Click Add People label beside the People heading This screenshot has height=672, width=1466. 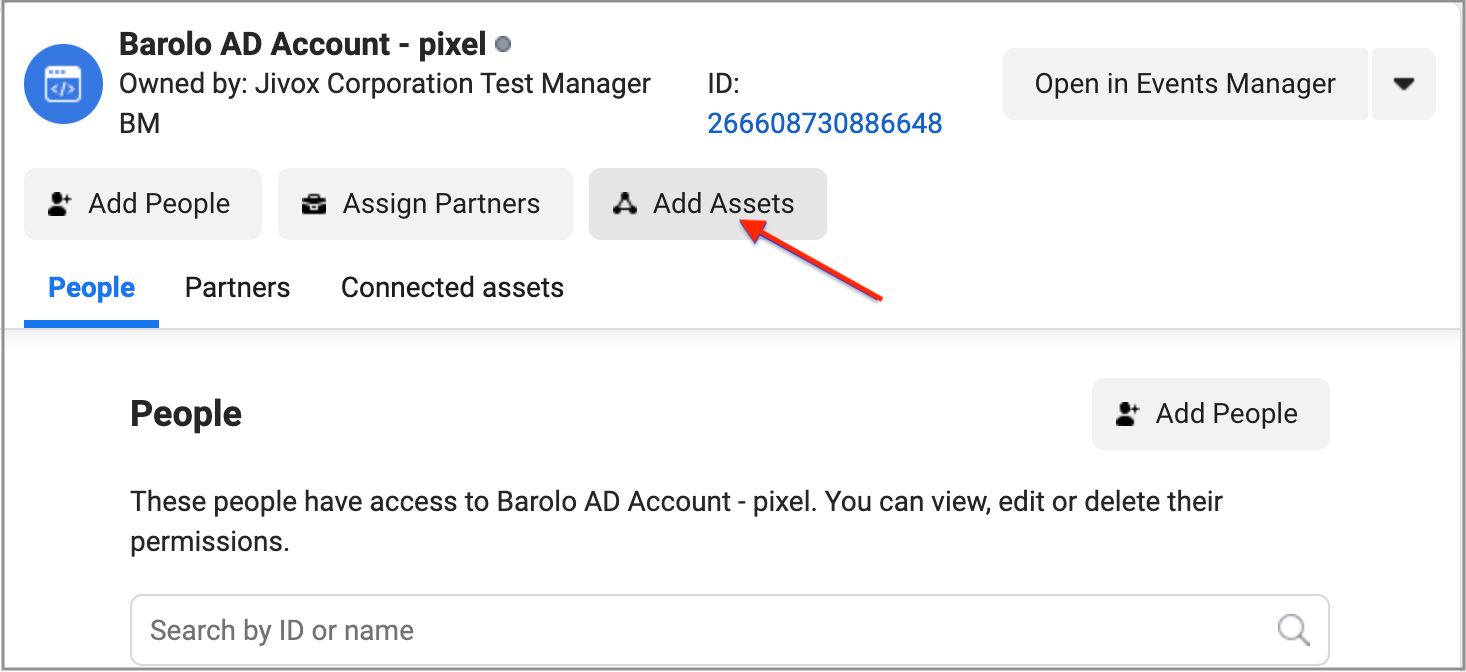1226,414
